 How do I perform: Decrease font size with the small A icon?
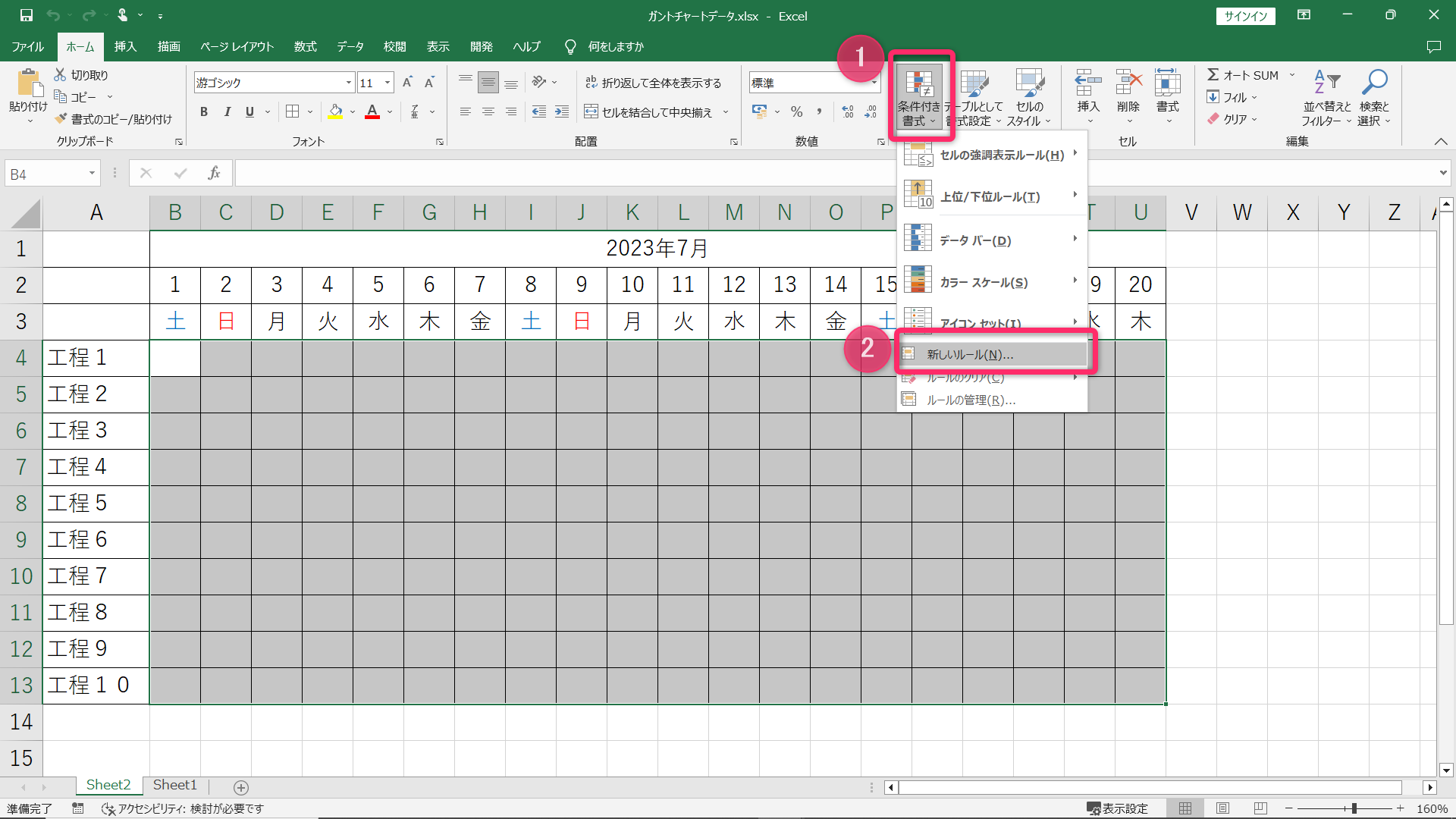(429, 83)
